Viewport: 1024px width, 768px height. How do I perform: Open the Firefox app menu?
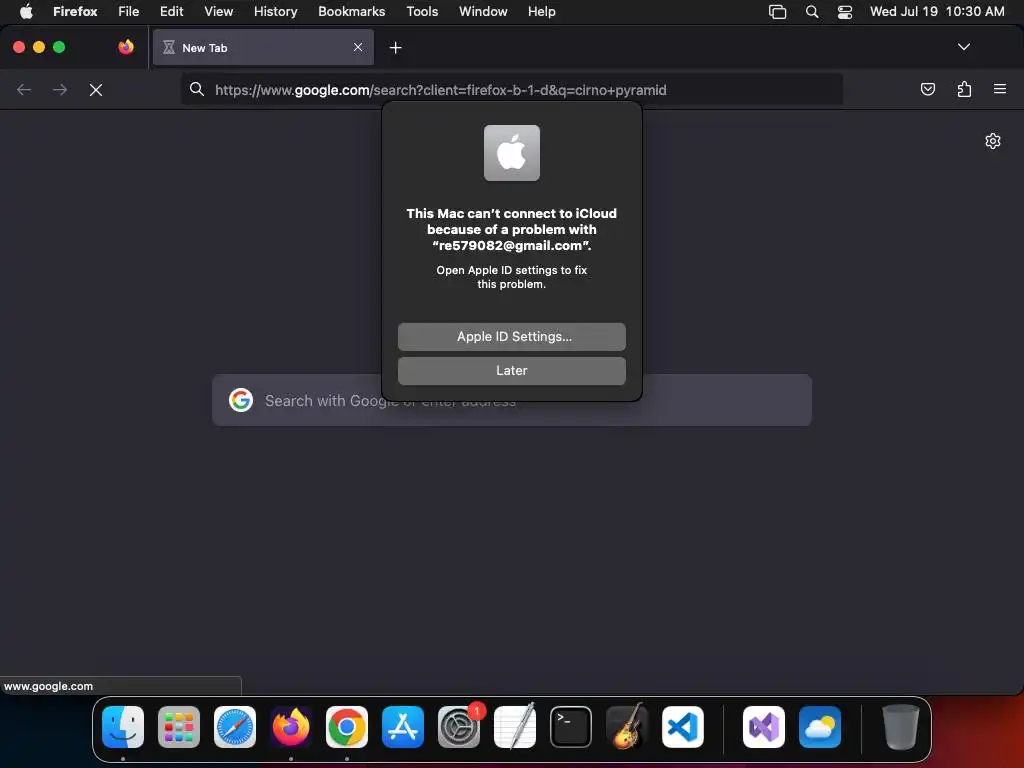tap(75, 11)
